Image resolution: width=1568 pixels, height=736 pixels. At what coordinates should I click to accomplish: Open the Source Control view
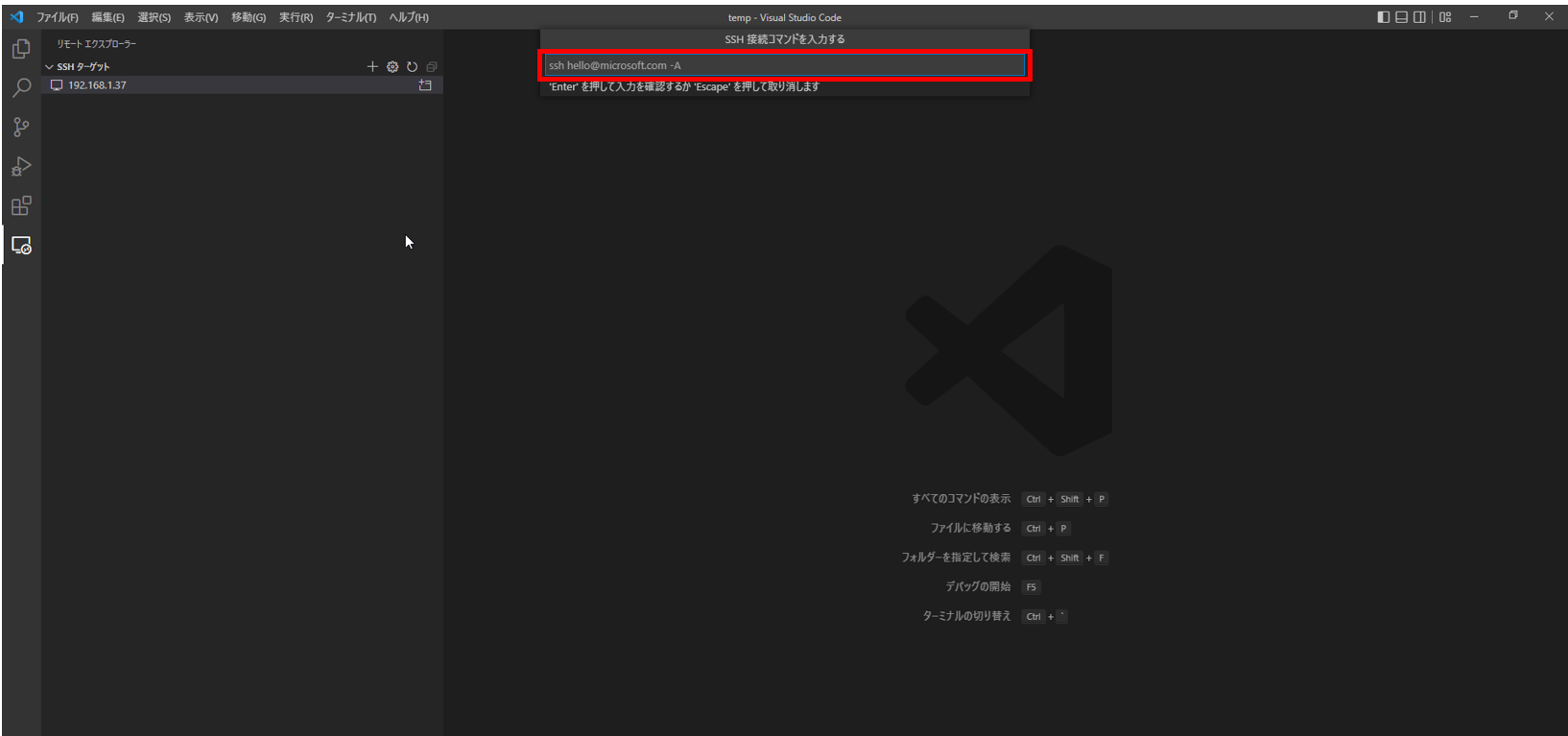(21, 128)
